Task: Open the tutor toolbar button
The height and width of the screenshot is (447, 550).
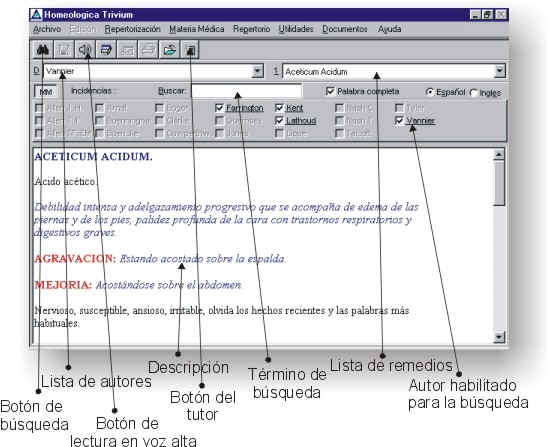Action: pos(190,49)
